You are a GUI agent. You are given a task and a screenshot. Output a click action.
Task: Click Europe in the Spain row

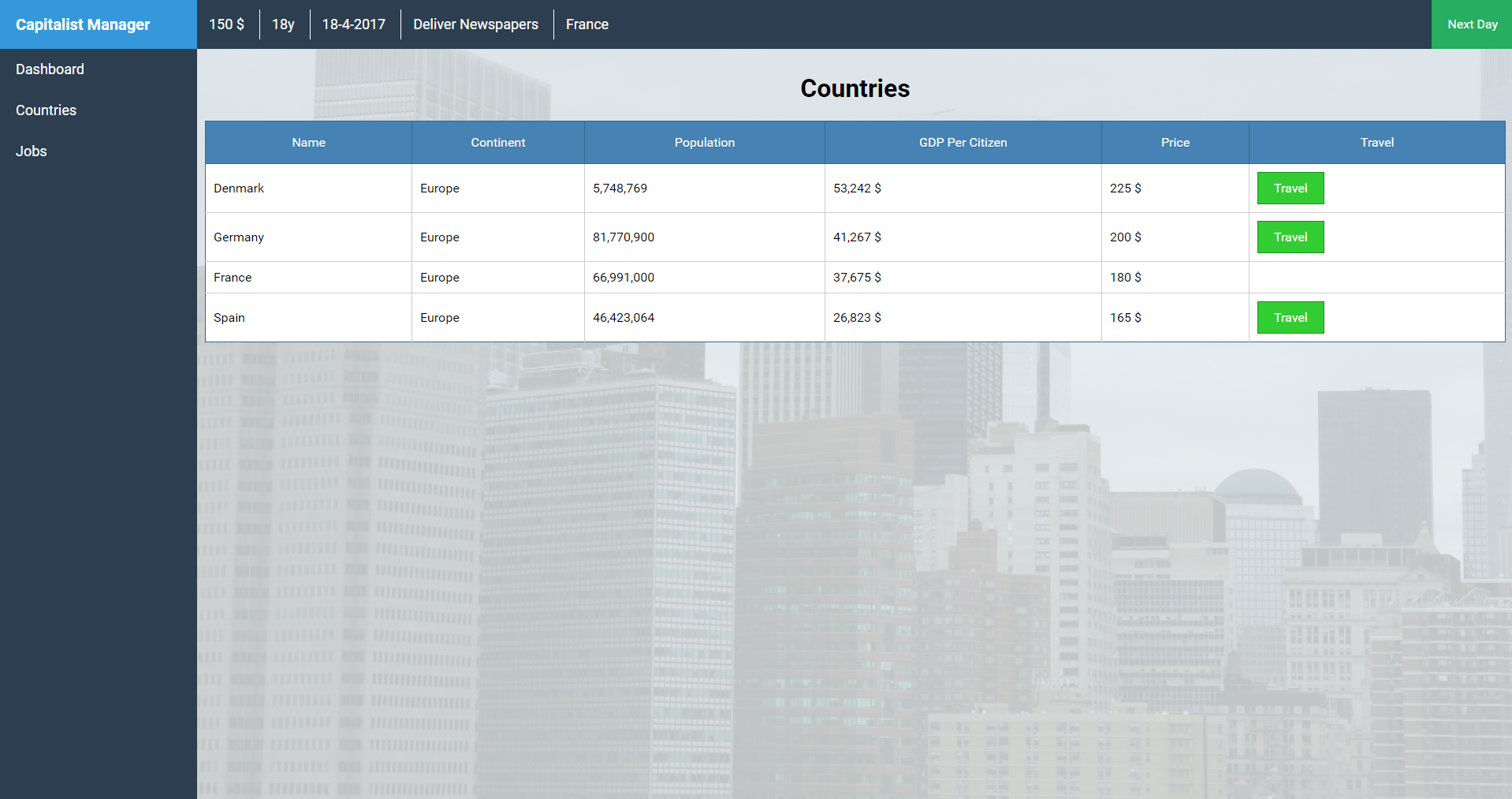click(440, 318)
